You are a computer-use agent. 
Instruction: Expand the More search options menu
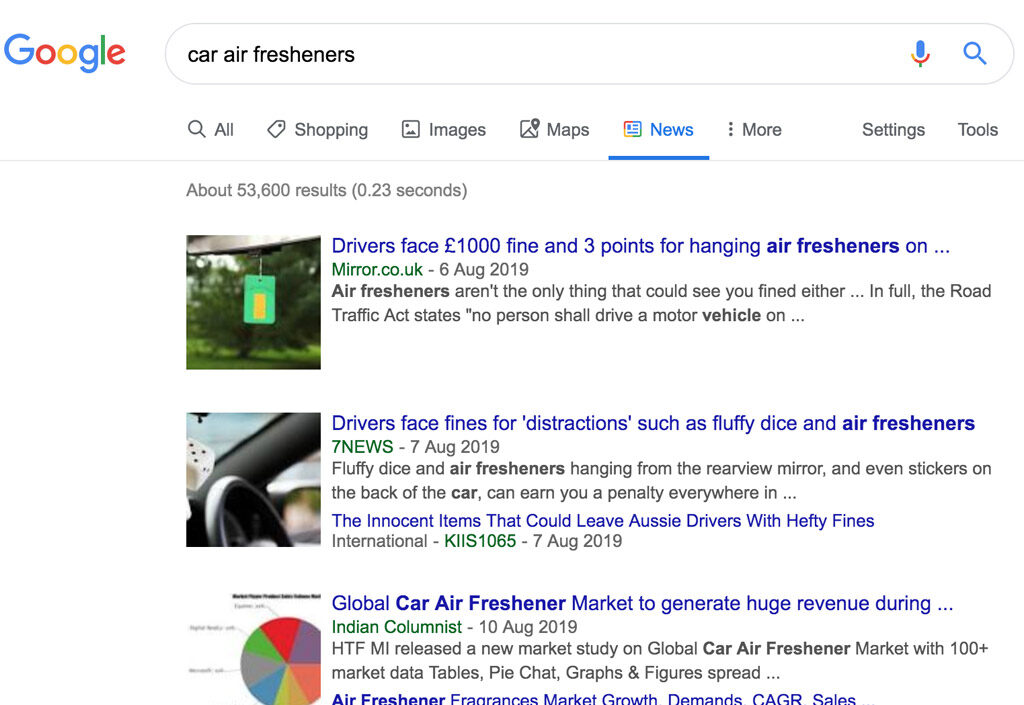coord(754,129)
